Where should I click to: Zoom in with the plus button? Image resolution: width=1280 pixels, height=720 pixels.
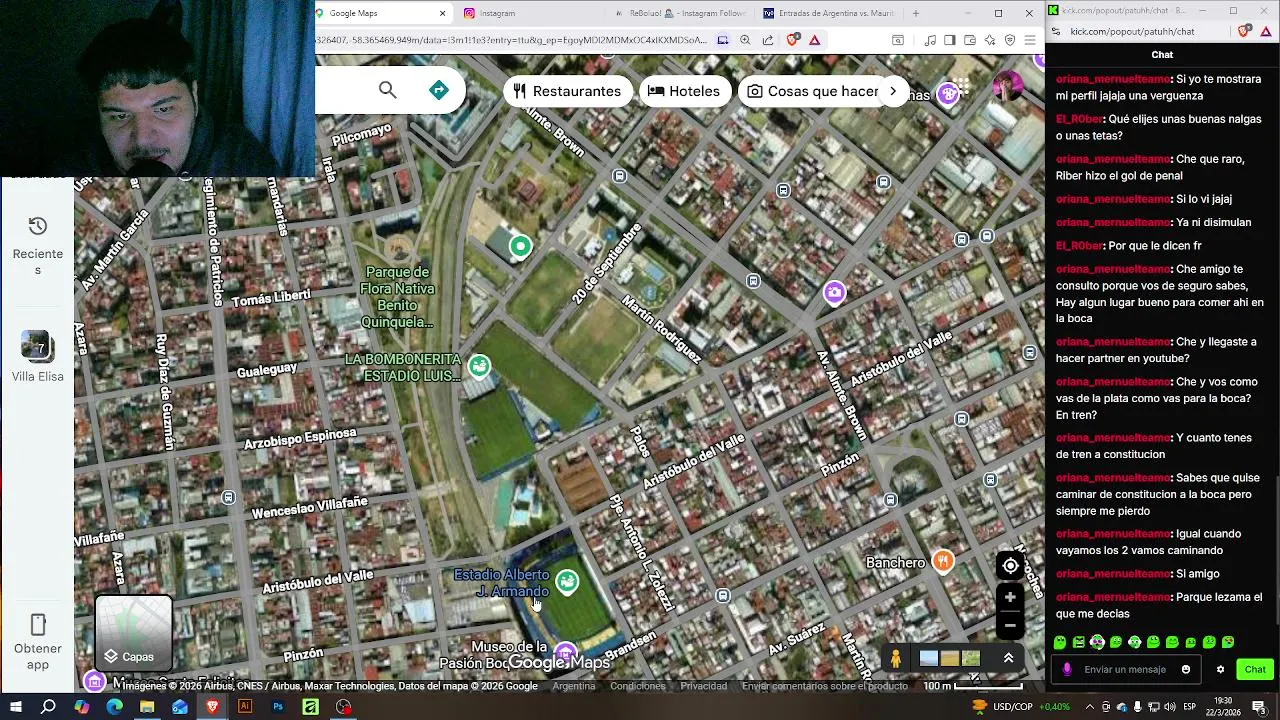pyautogui.click(x=1010, y=598)
